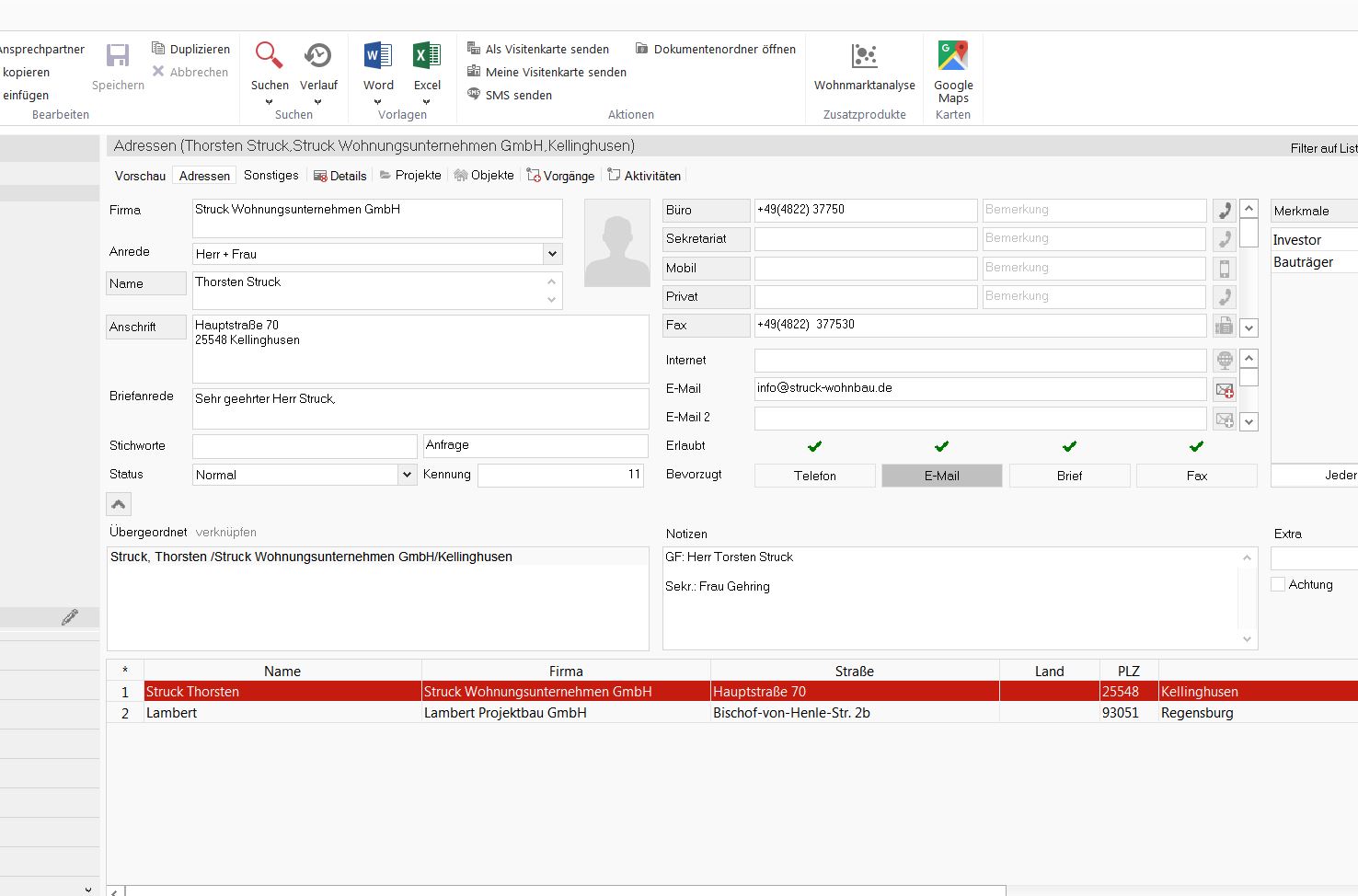Set Brief as preferred contact
The image size is (1358, 896).
(1069, 476)
